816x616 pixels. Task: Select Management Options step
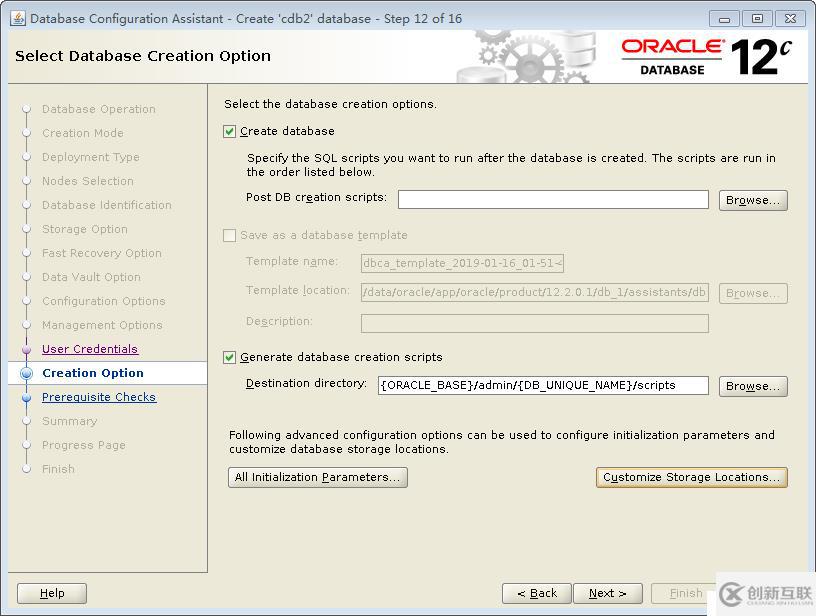tap(103, 325)
